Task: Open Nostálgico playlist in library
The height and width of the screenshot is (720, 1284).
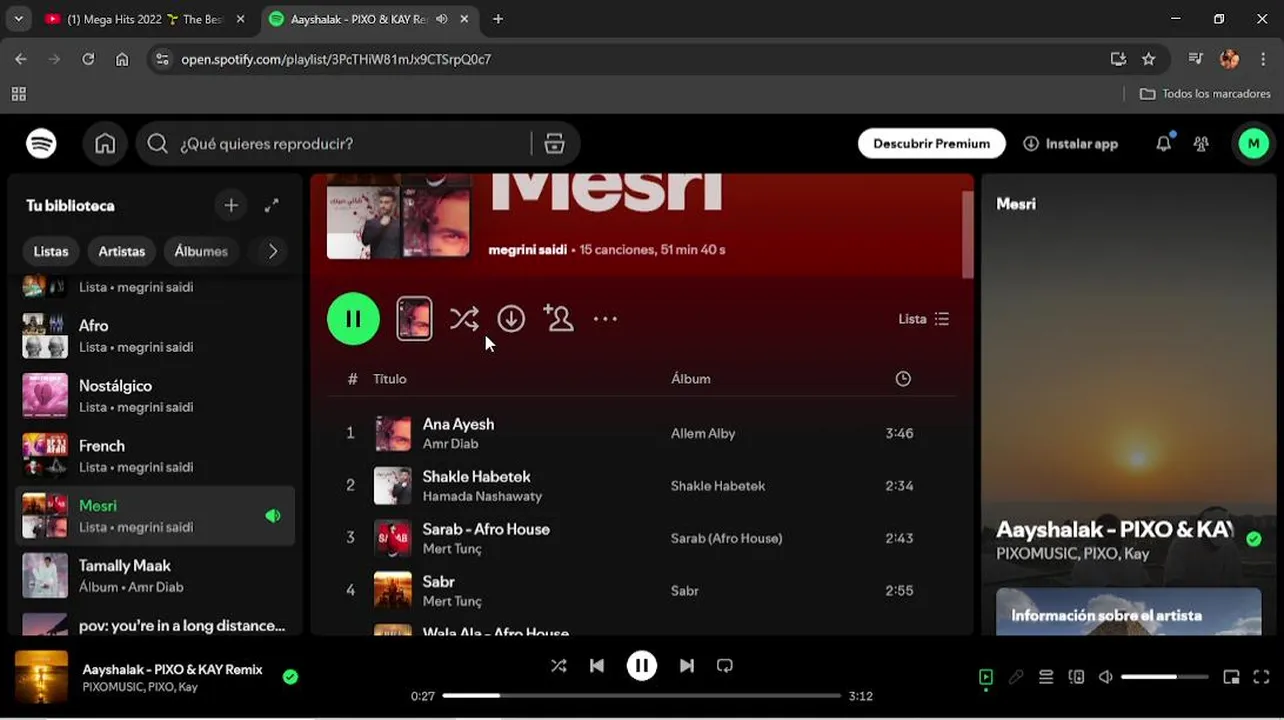Action: click(155, 396)
